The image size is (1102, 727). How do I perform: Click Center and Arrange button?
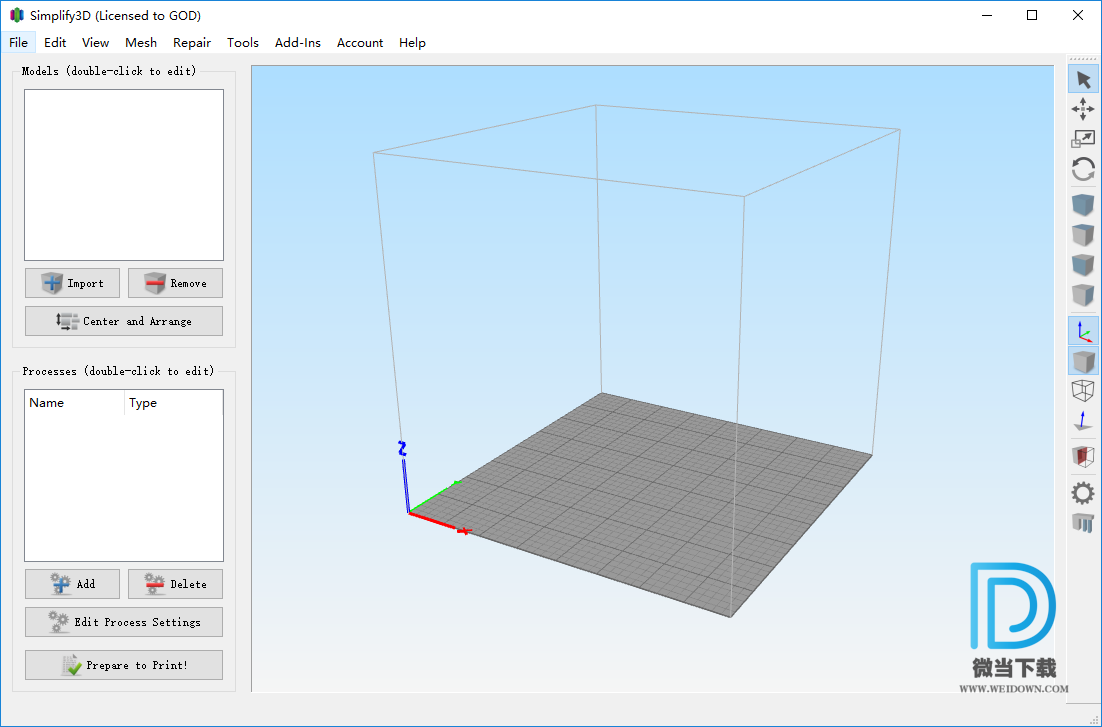[x=124, y=321]
